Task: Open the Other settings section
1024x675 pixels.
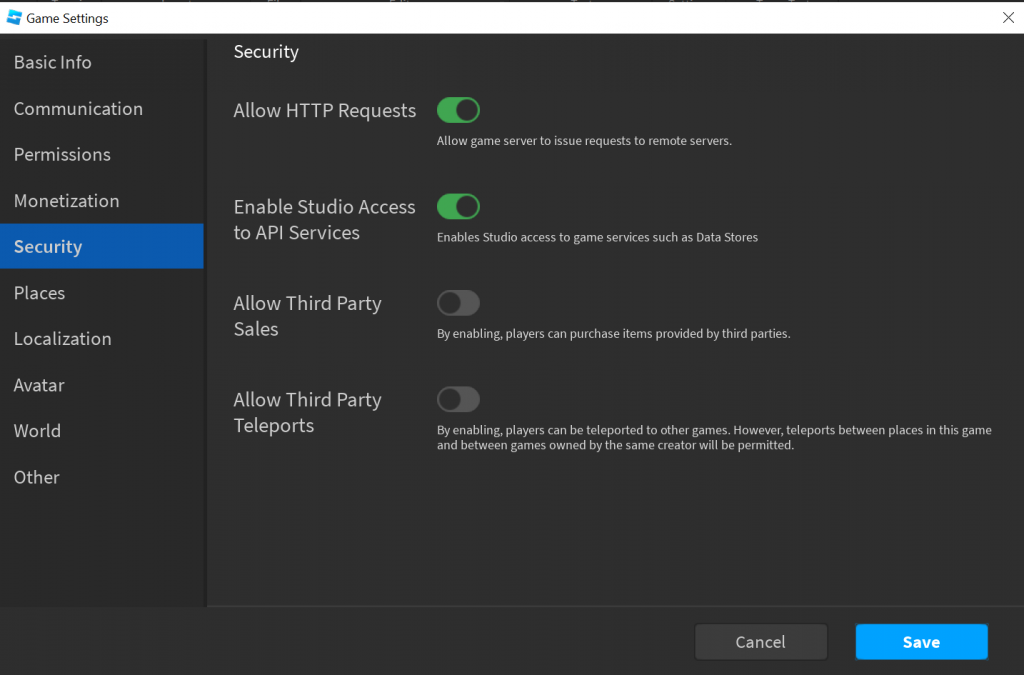Action: 102,477
